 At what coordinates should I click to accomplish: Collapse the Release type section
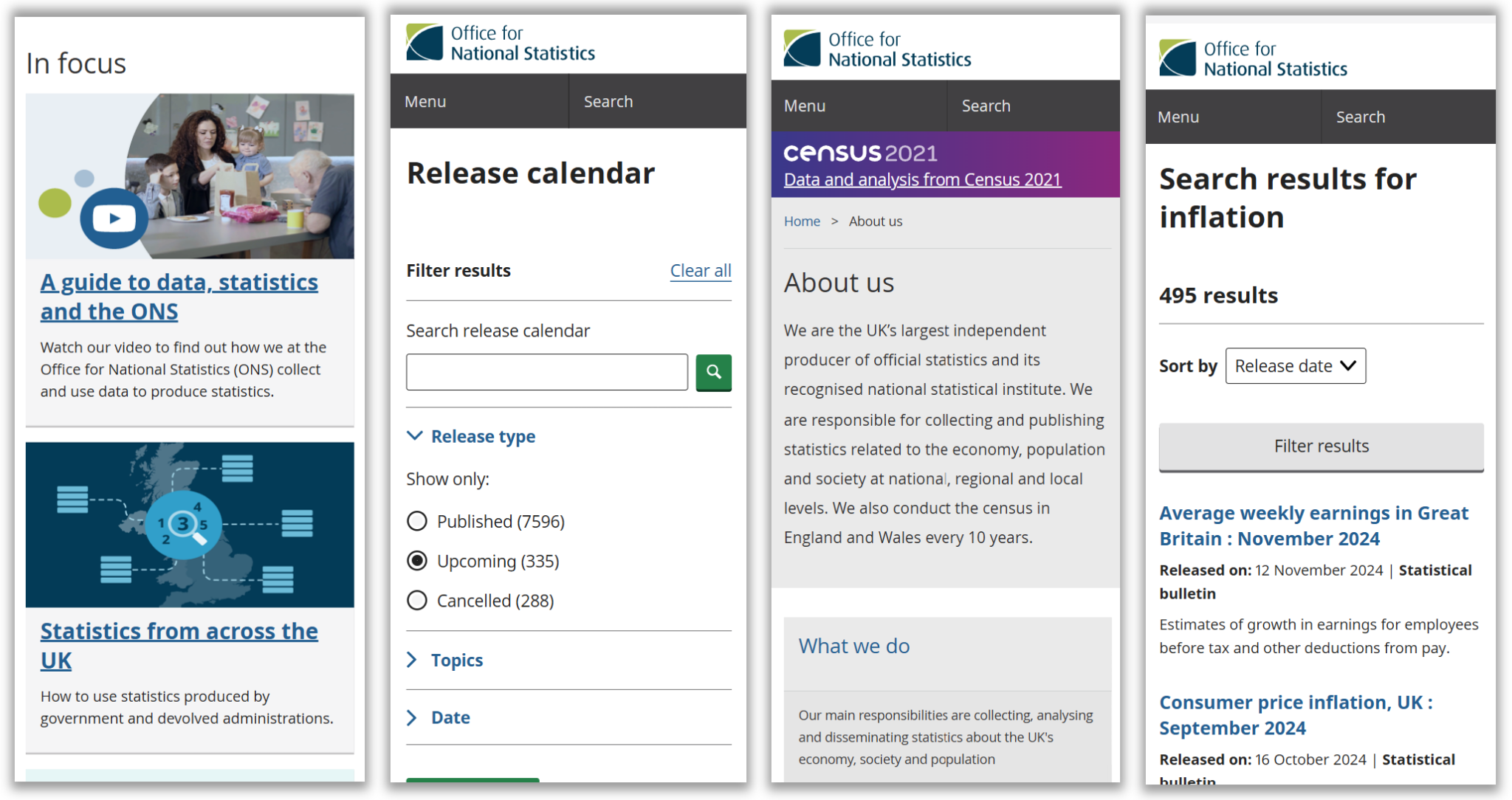point(472,436)
